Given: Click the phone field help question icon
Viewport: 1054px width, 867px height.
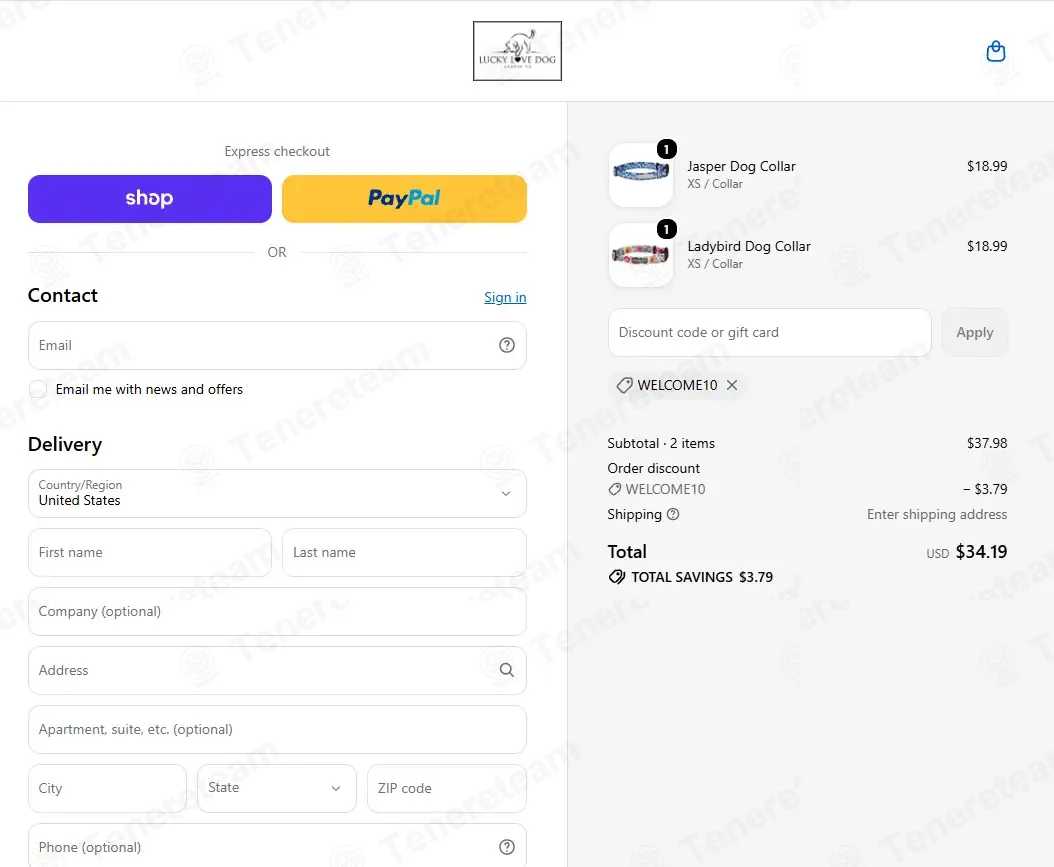Looking at the screenshot, I should pyautogui.click(x=507, y=847).
